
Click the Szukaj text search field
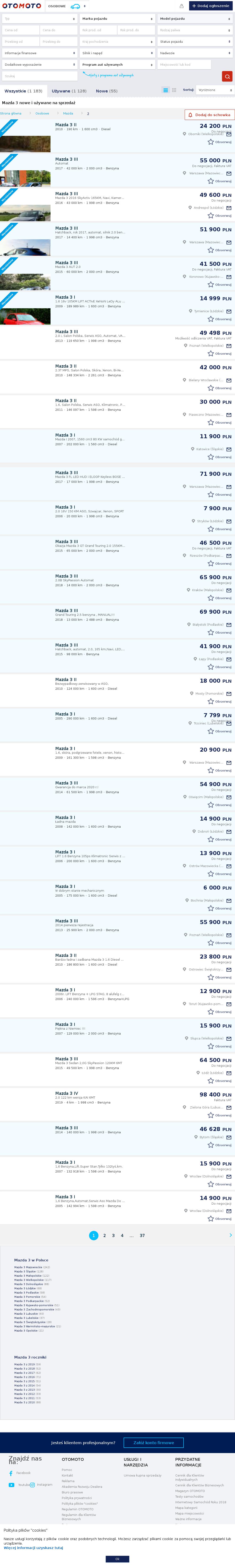(x=40, y=76)
